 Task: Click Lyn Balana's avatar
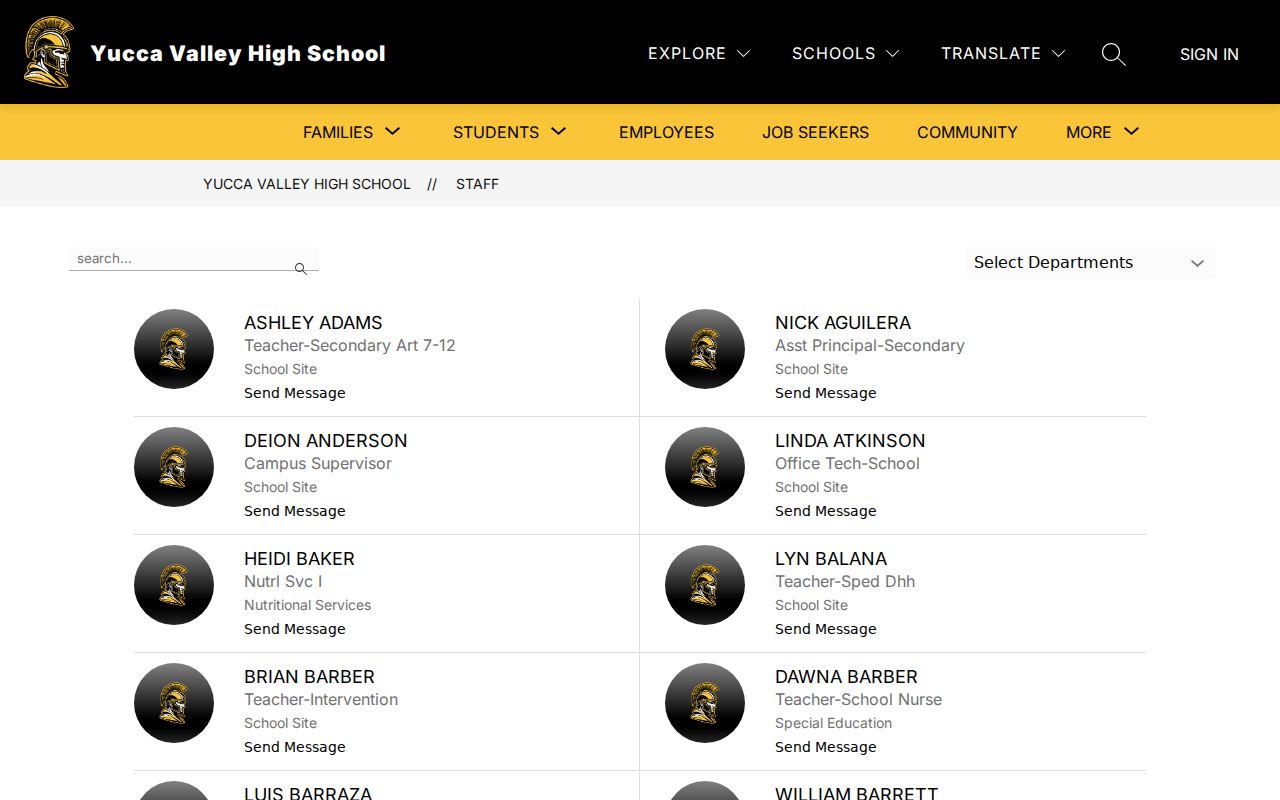pyautogui.click(x=705, y=585)
